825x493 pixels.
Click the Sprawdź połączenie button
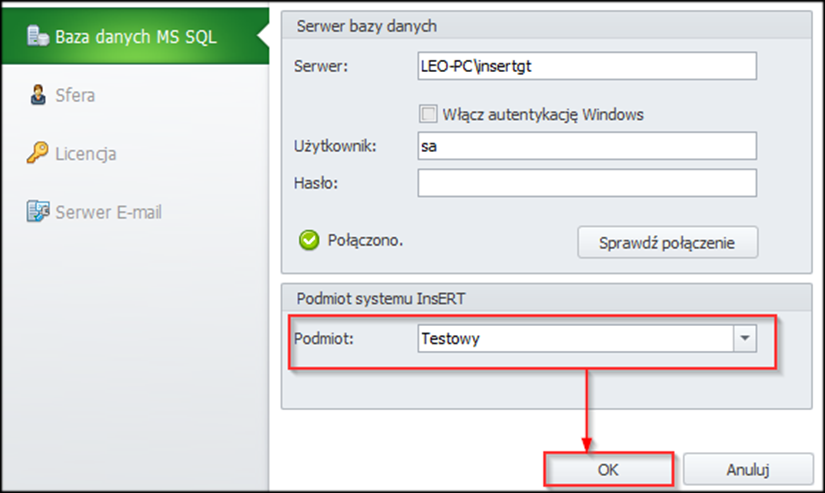[x=667, y=243]
